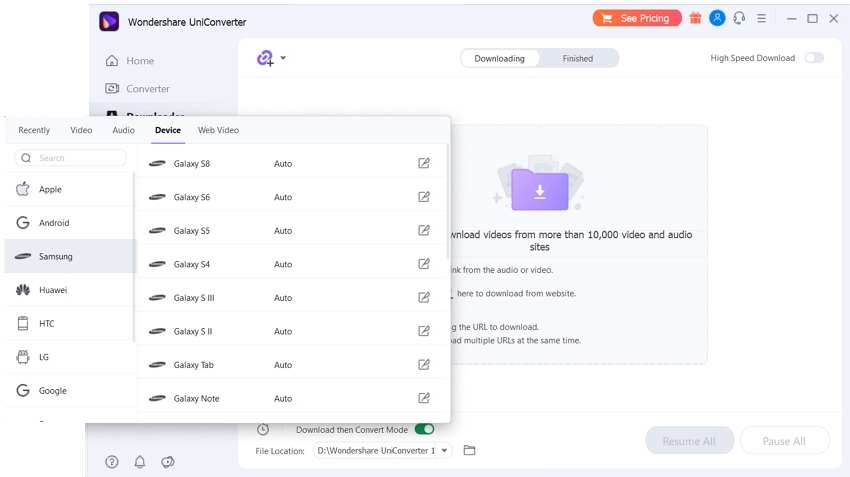Choose Huawei device category
Viewport: 850px width, 477px height.
69,290
